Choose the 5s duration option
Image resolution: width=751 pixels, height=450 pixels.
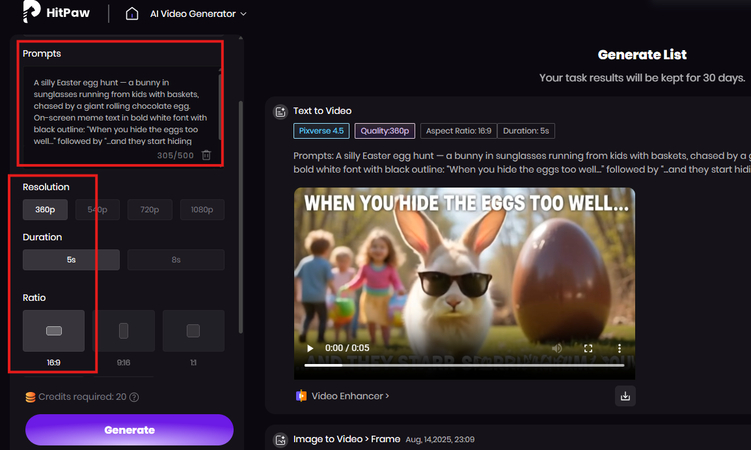pos(71,260)
